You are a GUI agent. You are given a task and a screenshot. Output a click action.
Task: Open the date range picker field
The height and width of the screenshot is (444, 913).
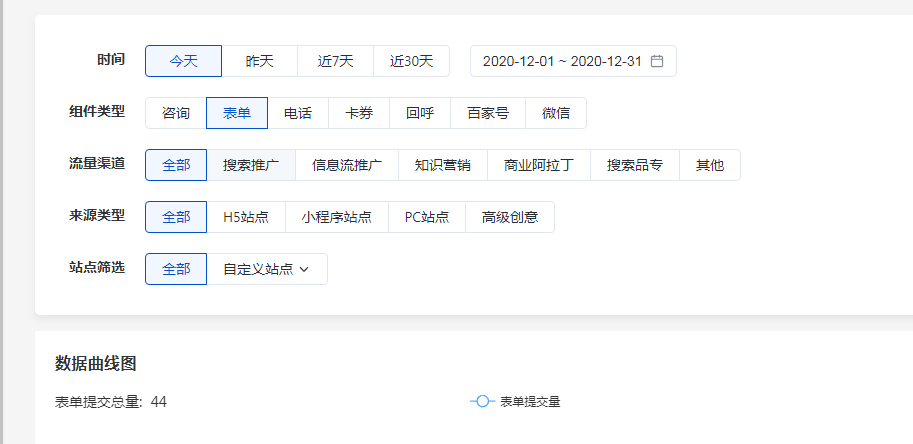[565, 61]
